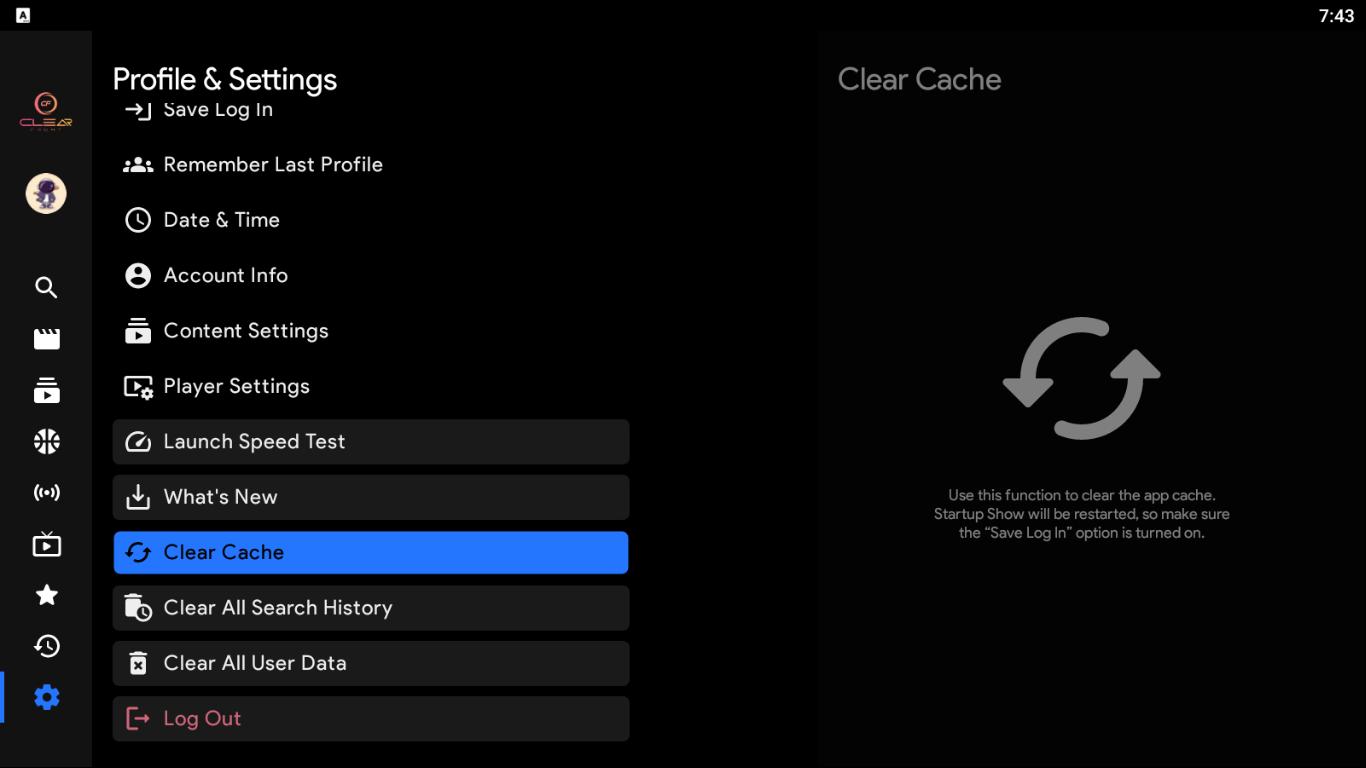The height and width of the screenshot is (768, 1366).
Task: Select the Settings gear sidebar icon
Action: tap(46, 697)
